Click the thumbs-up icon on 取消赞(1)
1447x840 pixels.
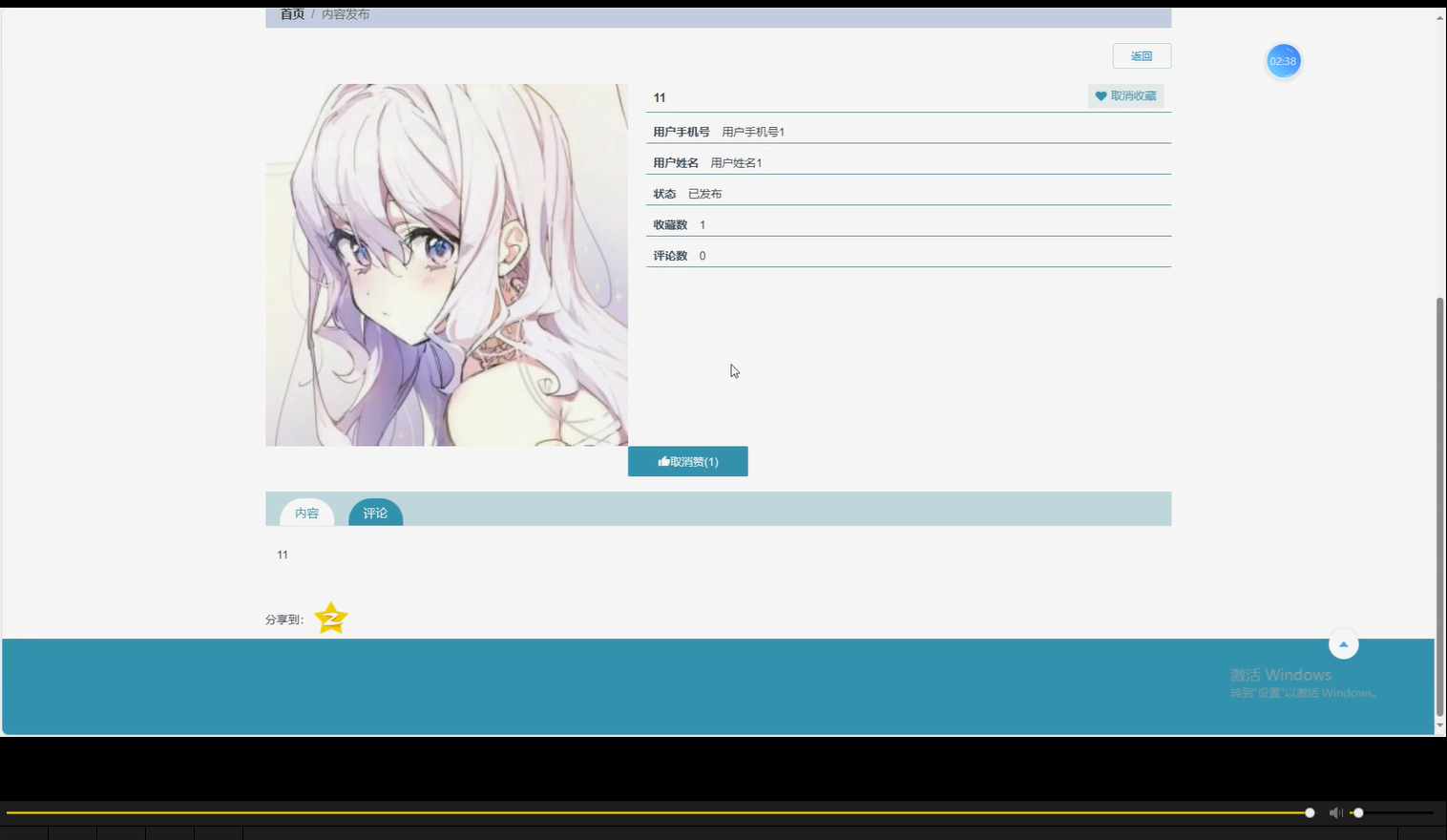click(x=663, y=461)
